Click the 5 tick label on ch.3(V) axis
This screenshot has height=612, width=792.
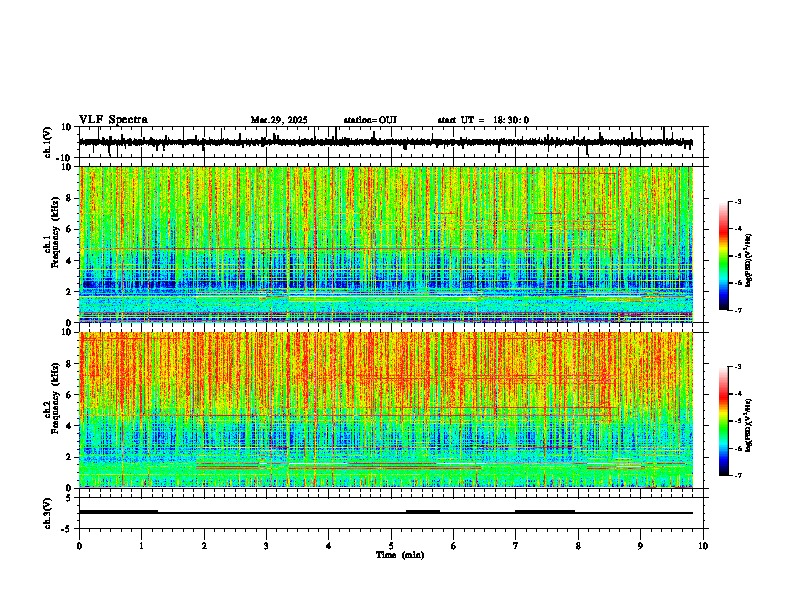69,498
